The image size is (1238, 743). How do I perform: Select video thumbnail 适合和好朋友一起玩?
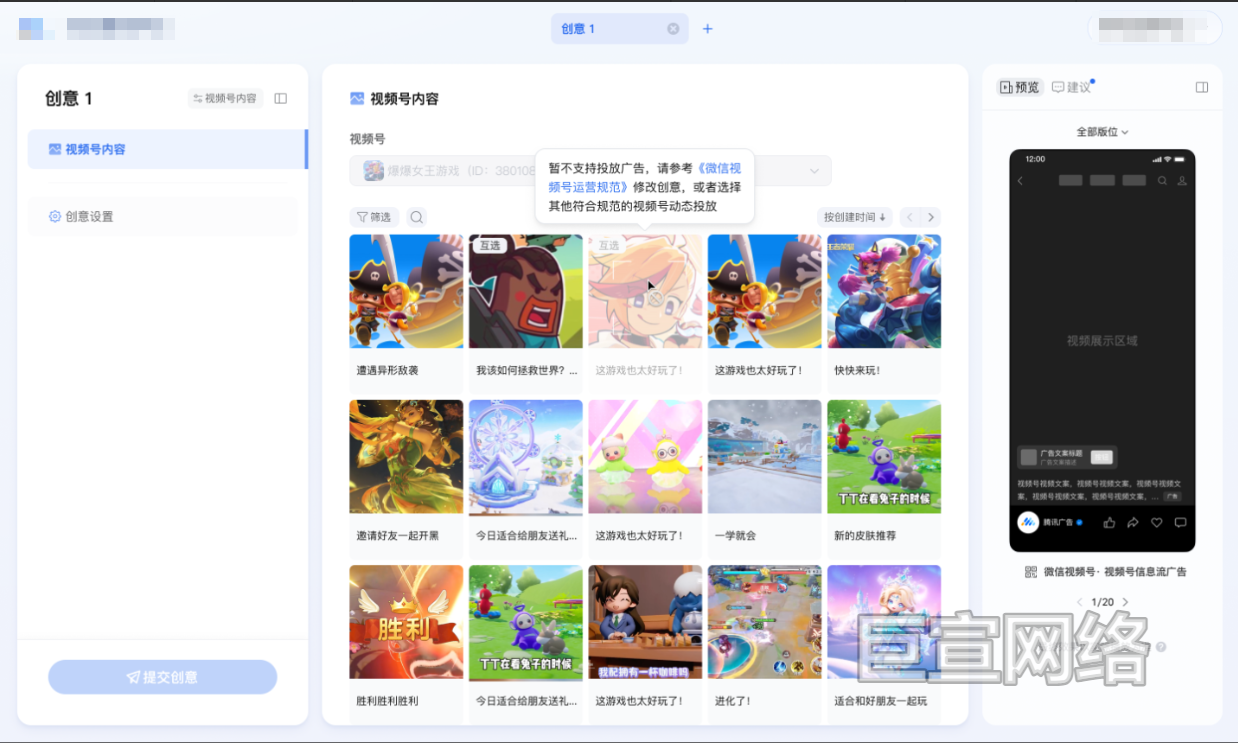click(x=884, y=622)
